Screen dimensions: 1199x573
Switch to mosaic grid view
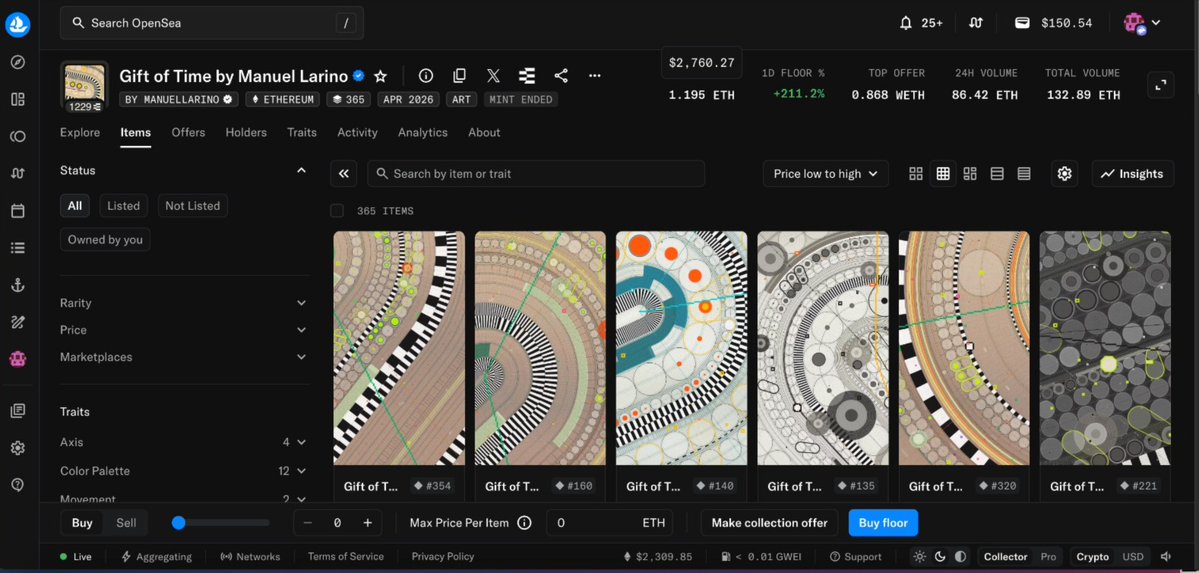click(x=970, y=174)
